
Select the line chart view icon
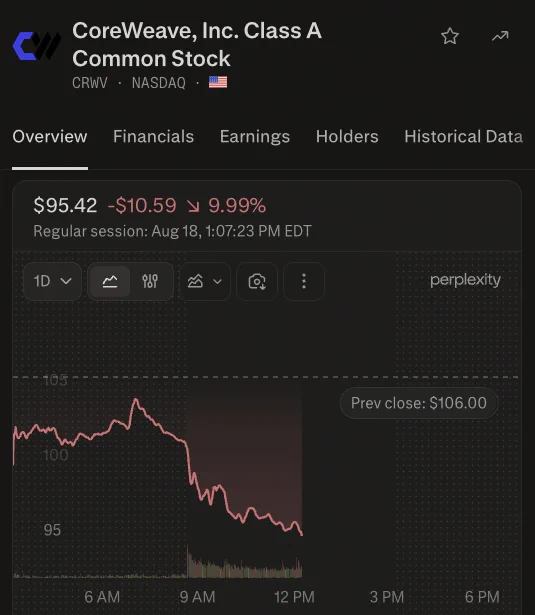point(110,281)
